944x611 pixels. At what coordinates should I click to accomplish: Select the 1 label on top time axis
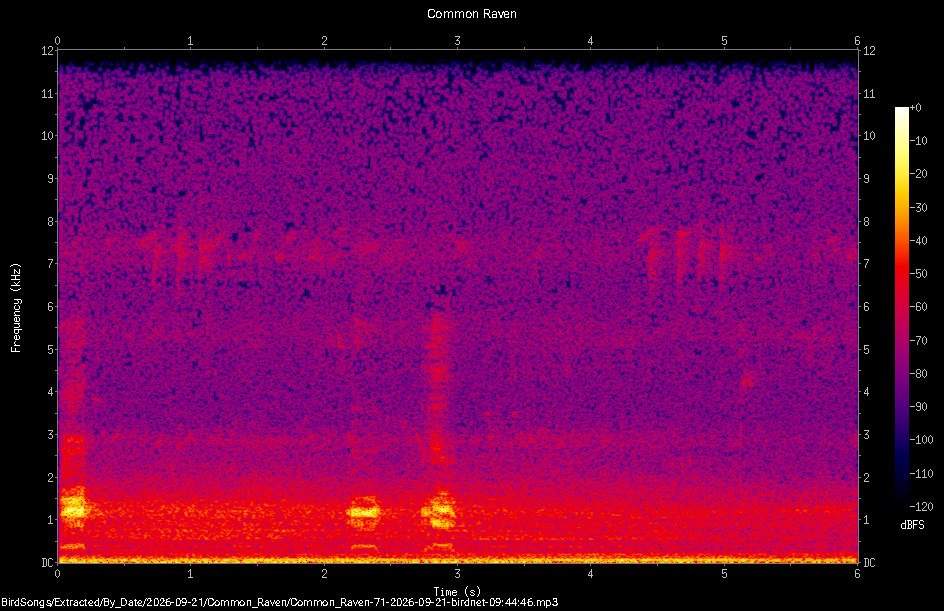click(190, 41)
